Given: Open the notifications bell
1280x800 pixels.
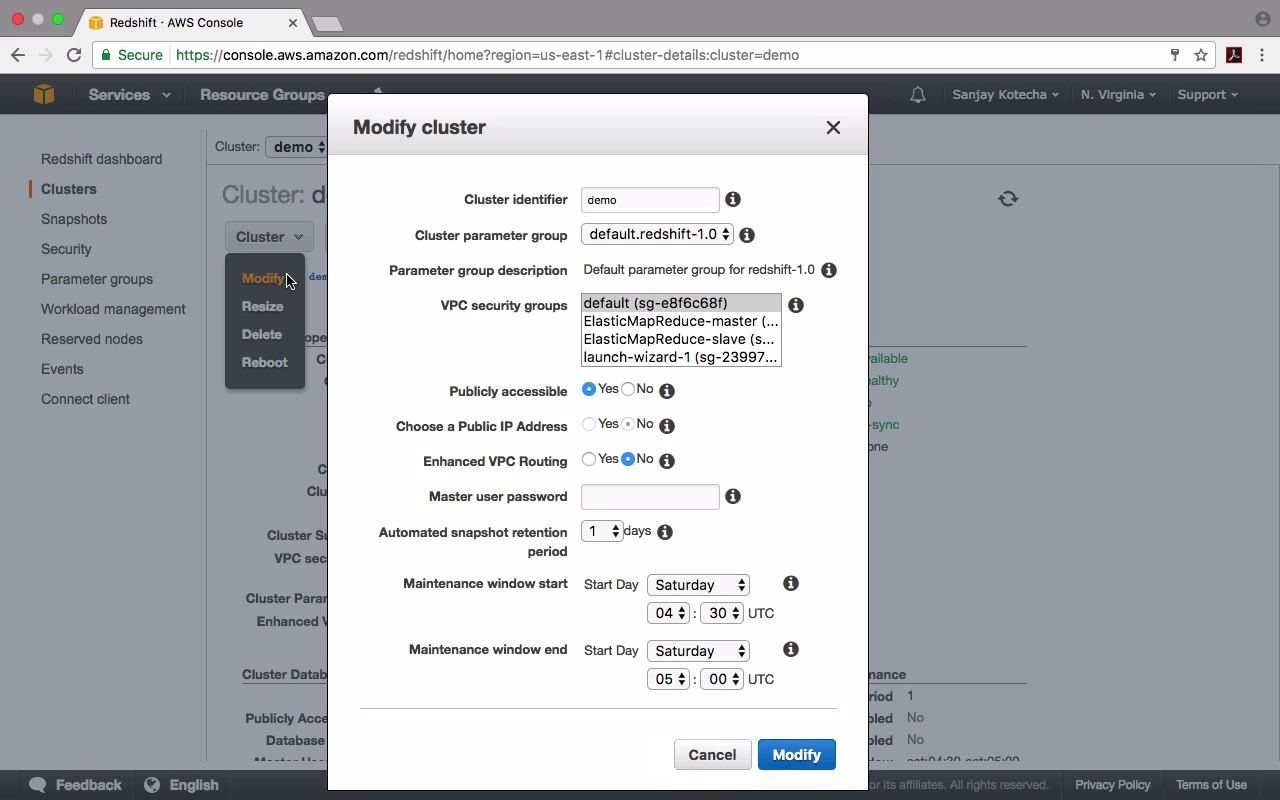Looking at the screenshot, I should click(x=917, y=95).
